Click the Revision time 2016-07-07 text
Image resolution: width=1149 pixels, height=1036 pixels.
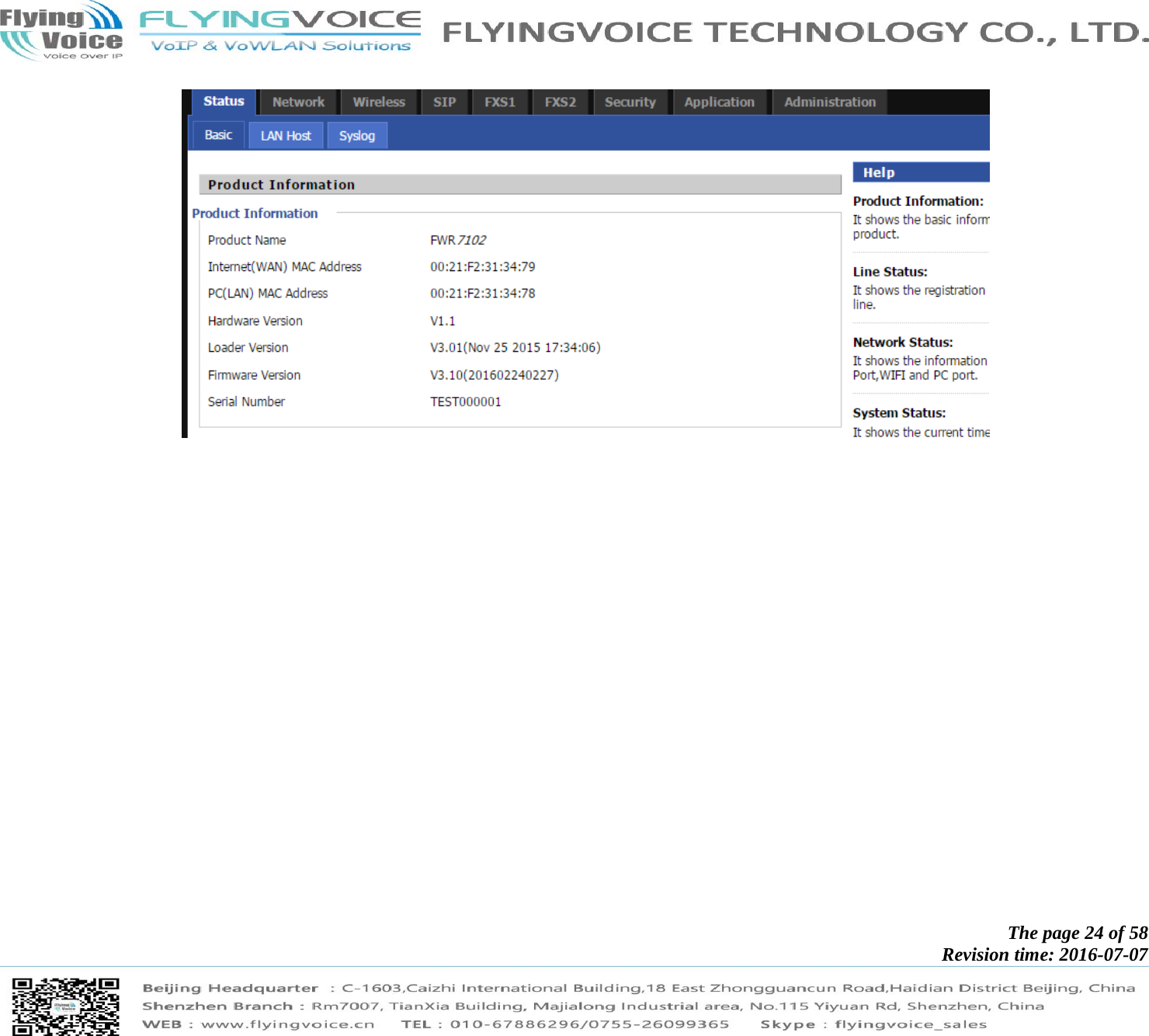pyautogui.click(x=1045, y=954)
